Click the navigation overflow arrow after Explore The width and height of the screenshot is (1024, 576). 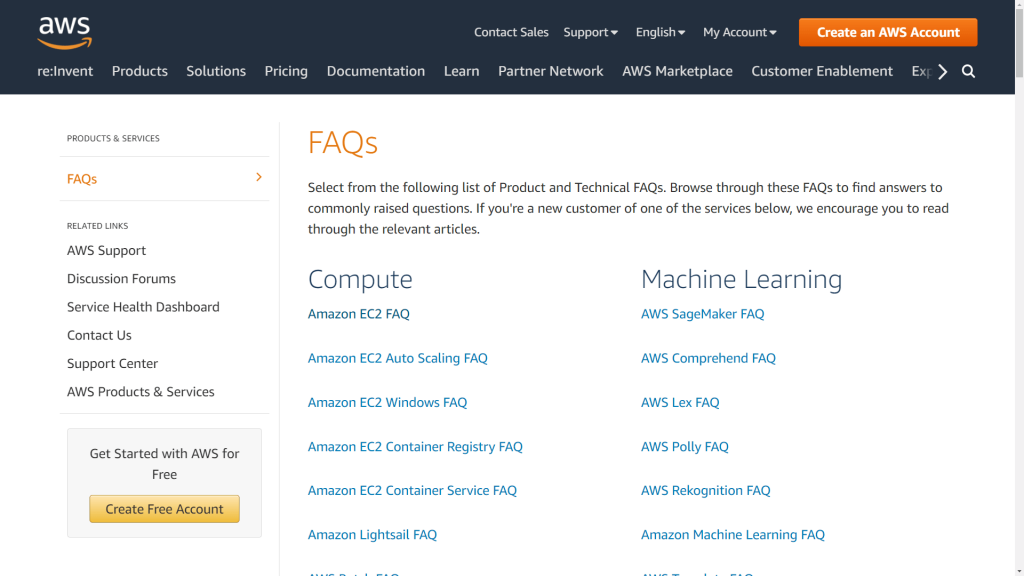(x=941, y=71)
